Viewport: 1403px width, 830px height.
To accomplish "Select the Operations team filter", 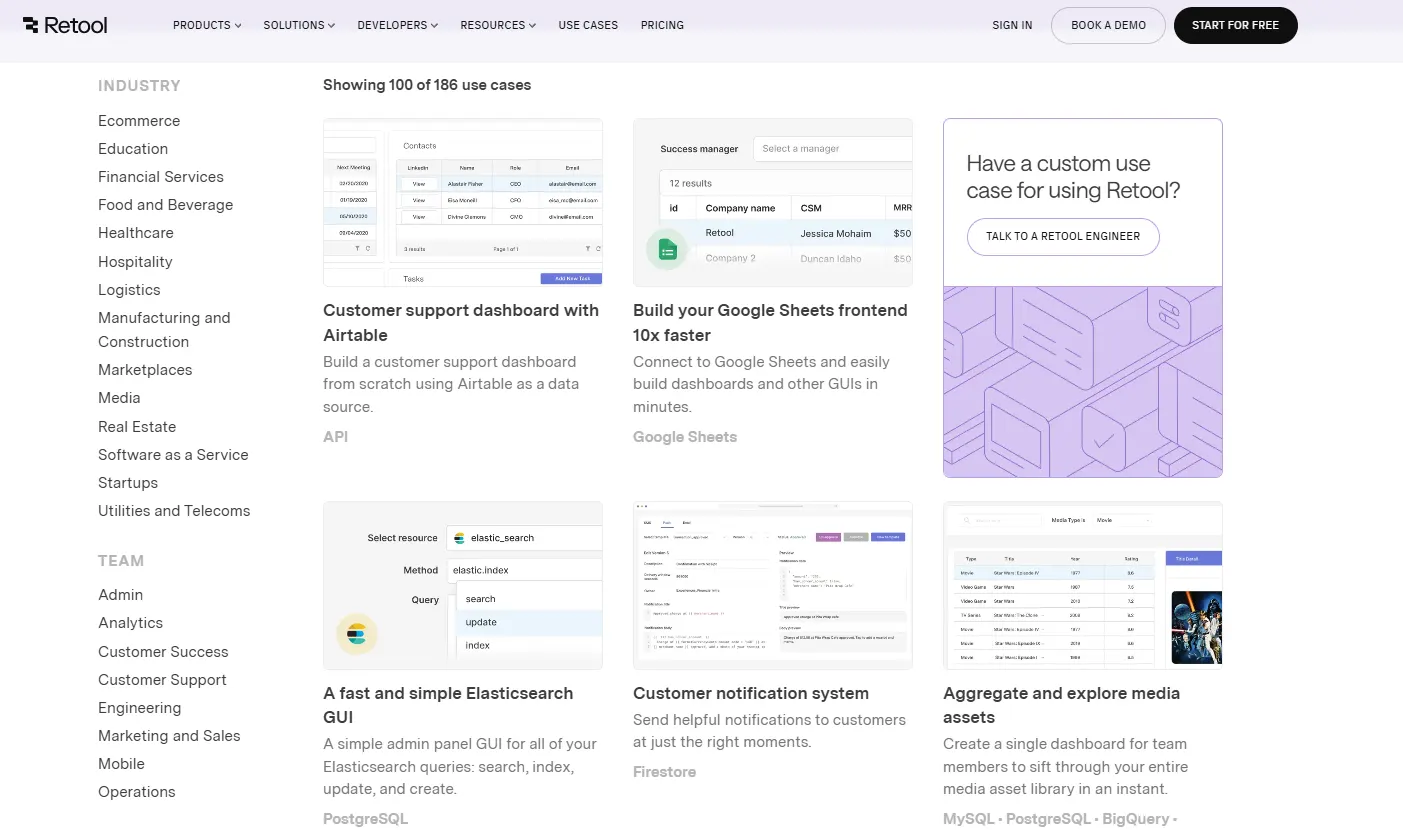I will (137, 792).
